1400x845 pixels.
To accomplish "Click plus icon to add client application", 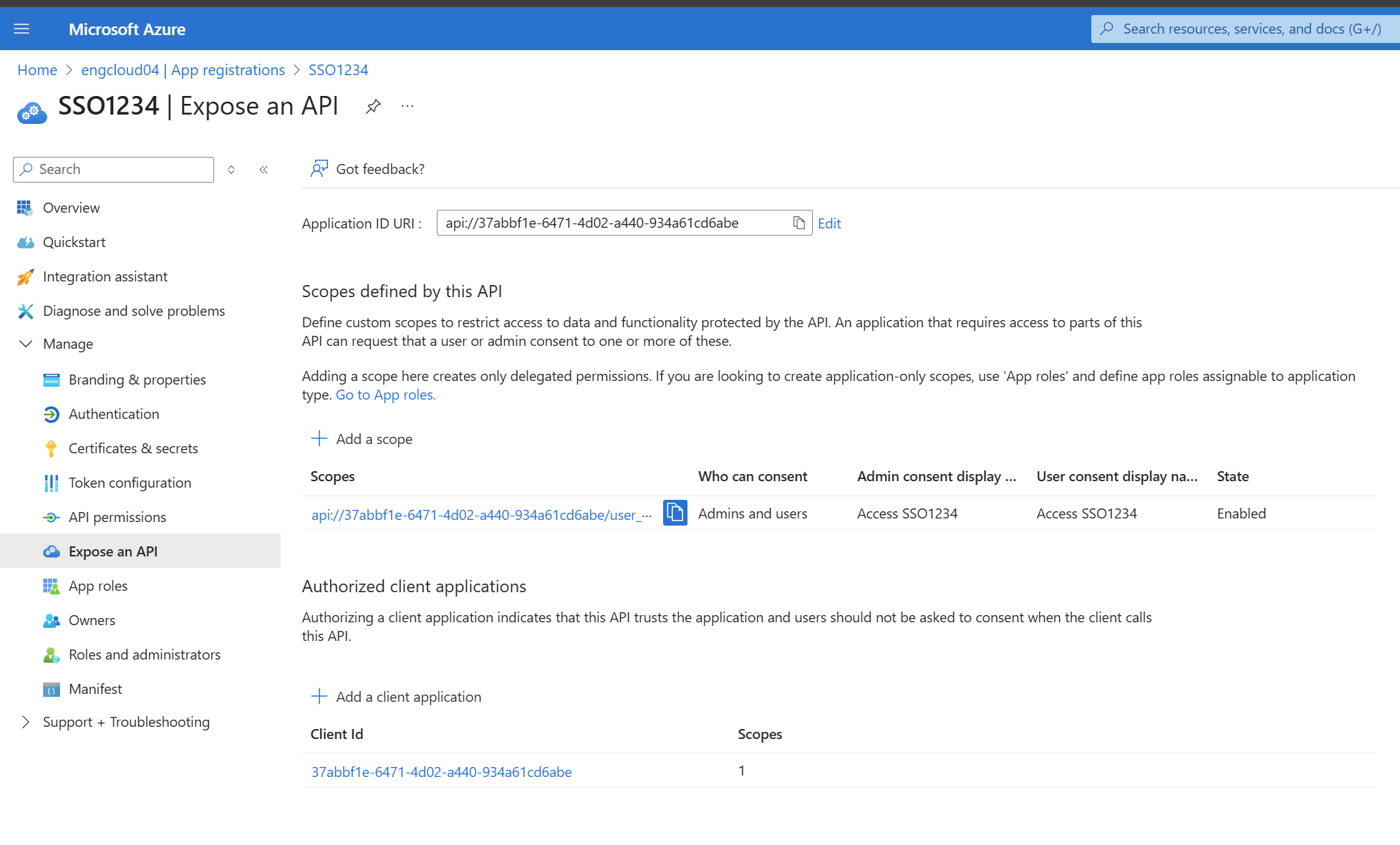I will click(x=319, y=696).
